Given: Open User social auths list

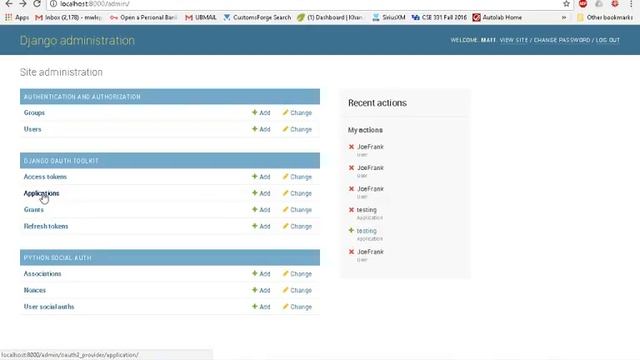Looking at the screenshot, I should pyautogui.click(x=49, y=307).
